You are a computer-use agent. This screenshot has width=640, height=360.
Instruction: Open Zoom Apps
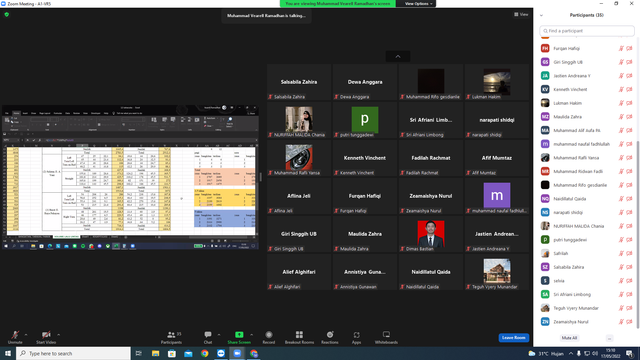pyautogui.click(x=356, y=338)
